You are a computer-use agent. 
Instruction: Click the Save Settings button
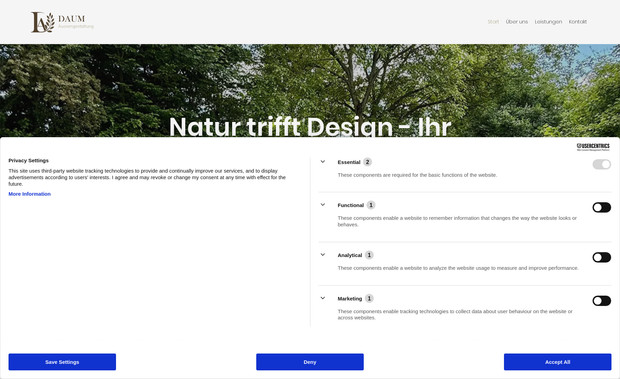(x=62, y=362)
